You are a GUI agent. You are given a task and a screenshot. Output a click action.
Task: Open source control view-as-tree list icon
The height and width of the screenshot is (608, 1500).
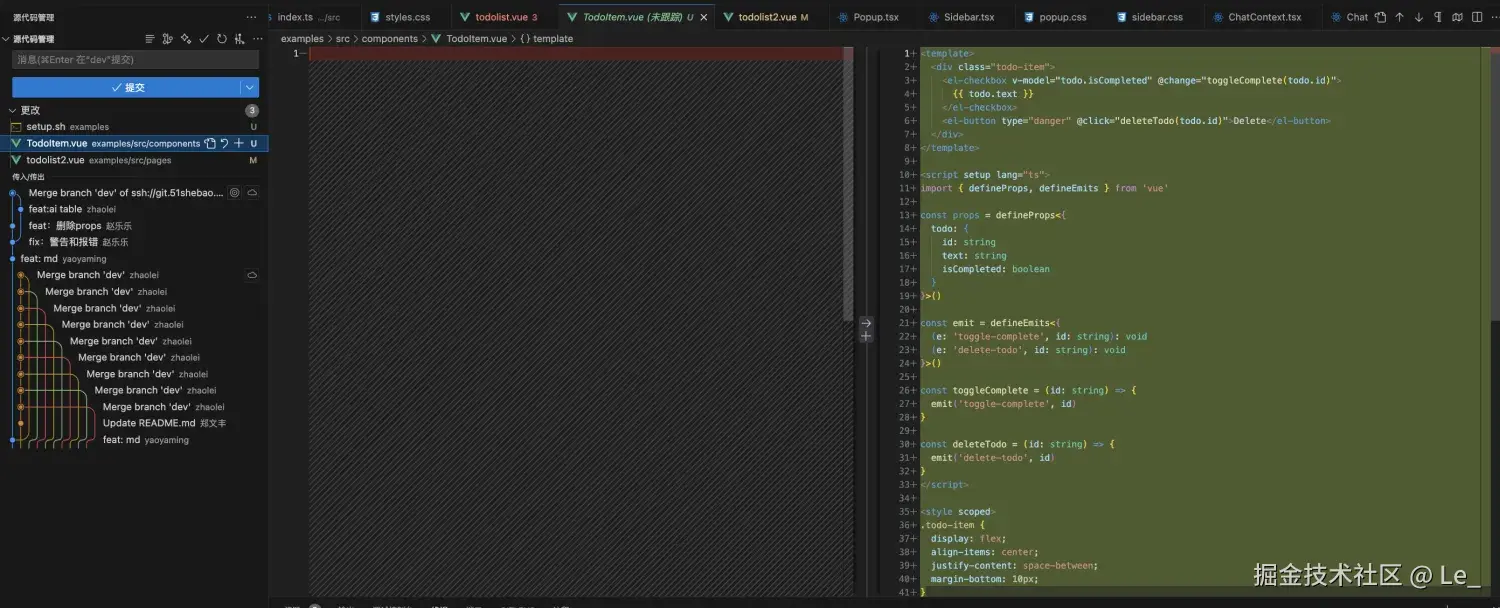coord(150,39)
